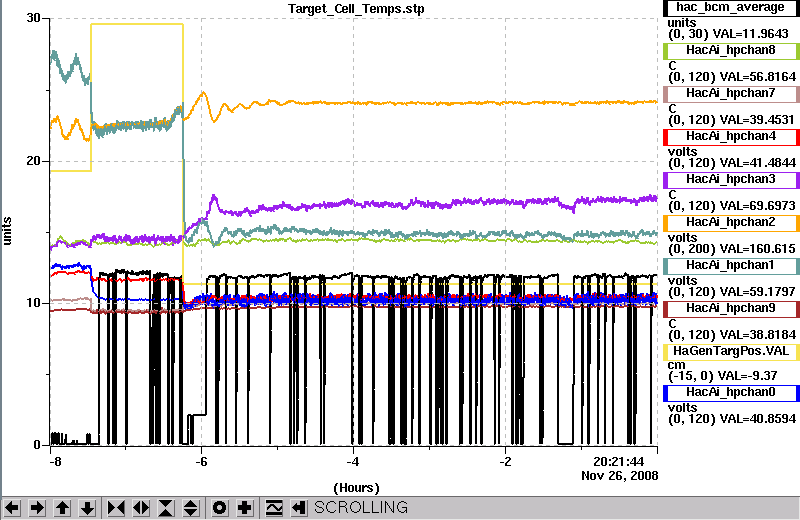Click the x-axis tick label -8
The image size is (800, 520).
click(55, 462)
